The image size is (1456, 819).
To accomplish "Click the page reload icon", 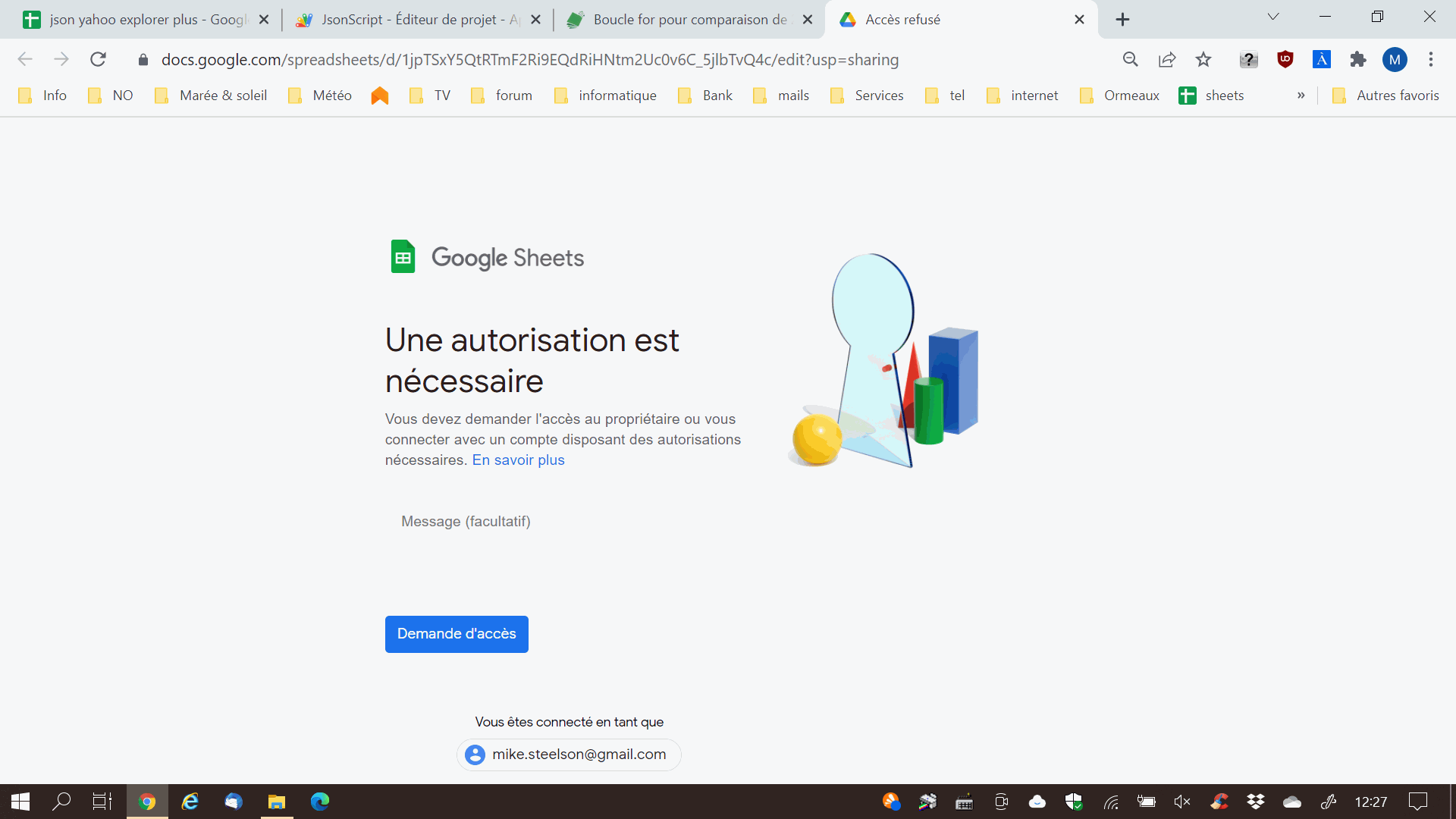I will pyautogui.click(x=98, y=59).
